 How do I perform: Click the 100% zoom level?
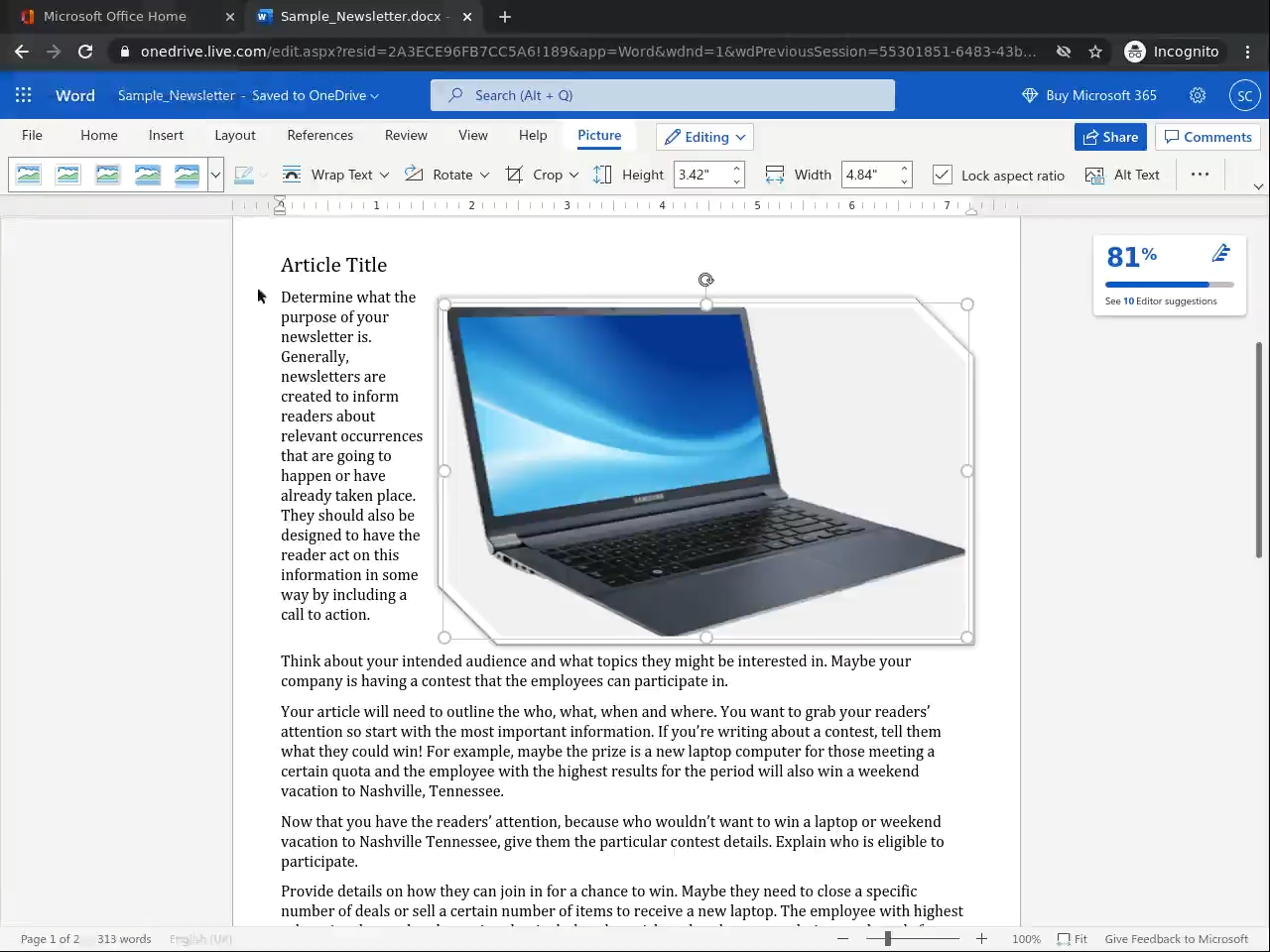pos(1026,939)
